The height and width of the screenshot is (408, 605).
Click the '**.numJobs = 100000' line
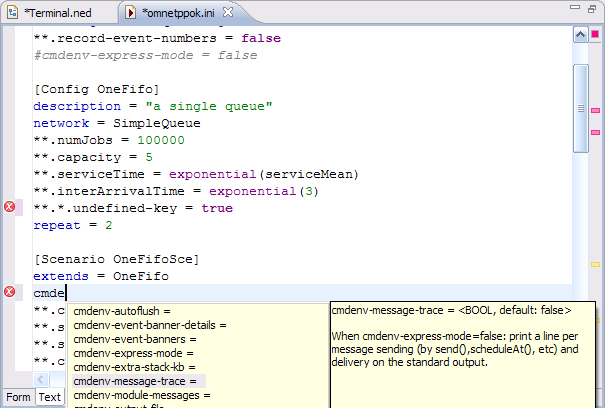[x=109, y=140]
